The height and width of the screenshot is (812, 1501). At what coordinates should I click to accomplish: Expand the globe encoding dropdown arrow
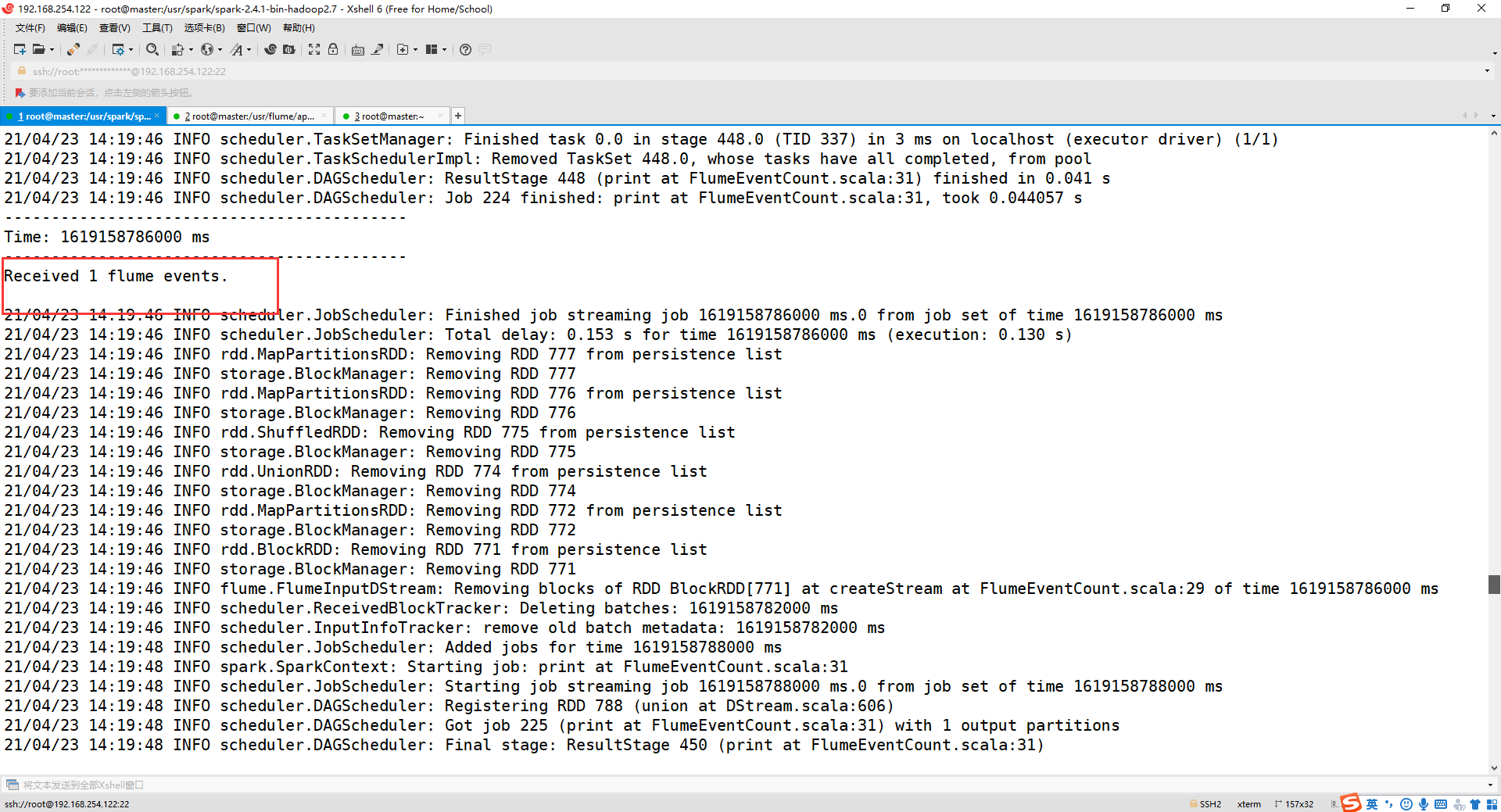[220, 49]
